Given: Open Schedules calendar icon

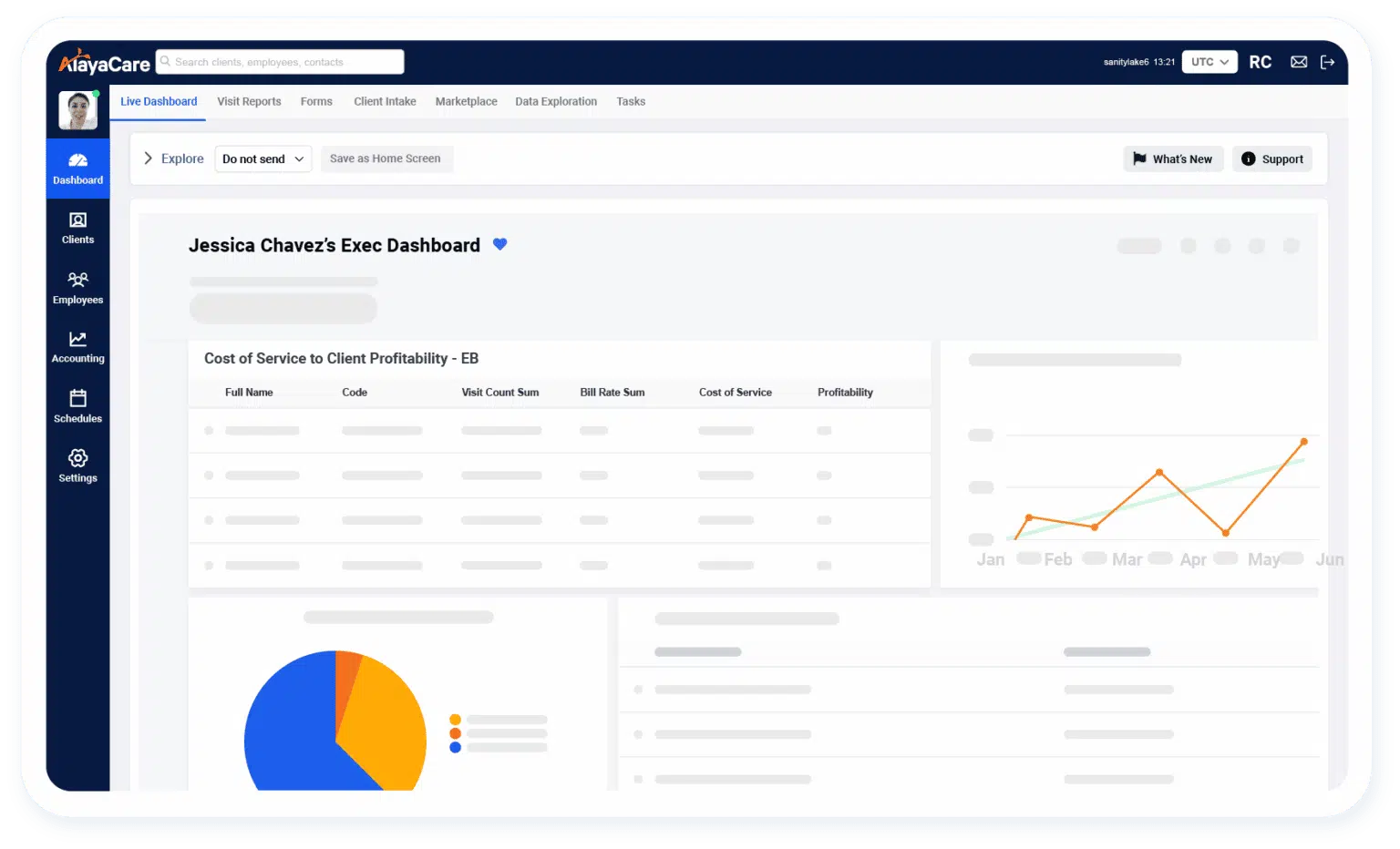Looking at the screenshot, I should (77, 399).
